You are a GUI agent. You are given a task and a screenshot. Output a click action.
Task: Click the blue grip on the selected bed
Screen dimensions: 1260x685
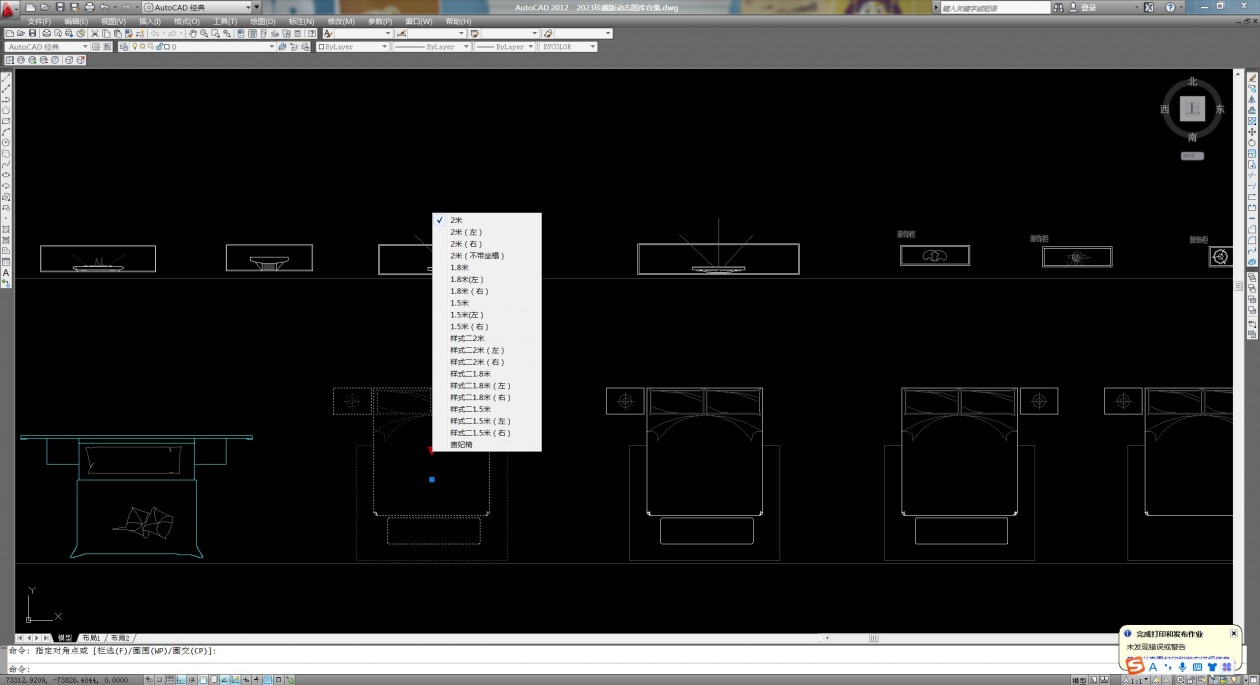432,480
